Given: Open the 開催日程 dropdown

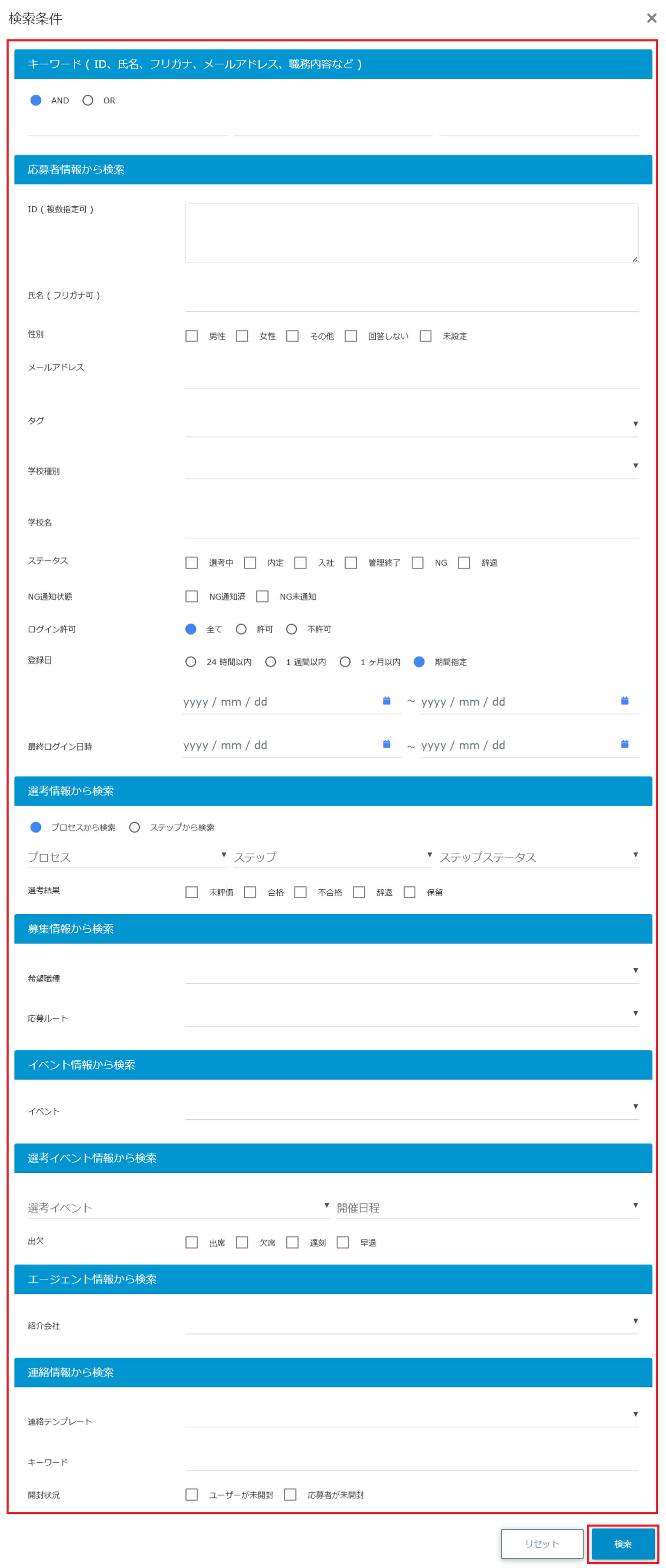Looking at the screenshot, I should click(x=487, y=1207).
